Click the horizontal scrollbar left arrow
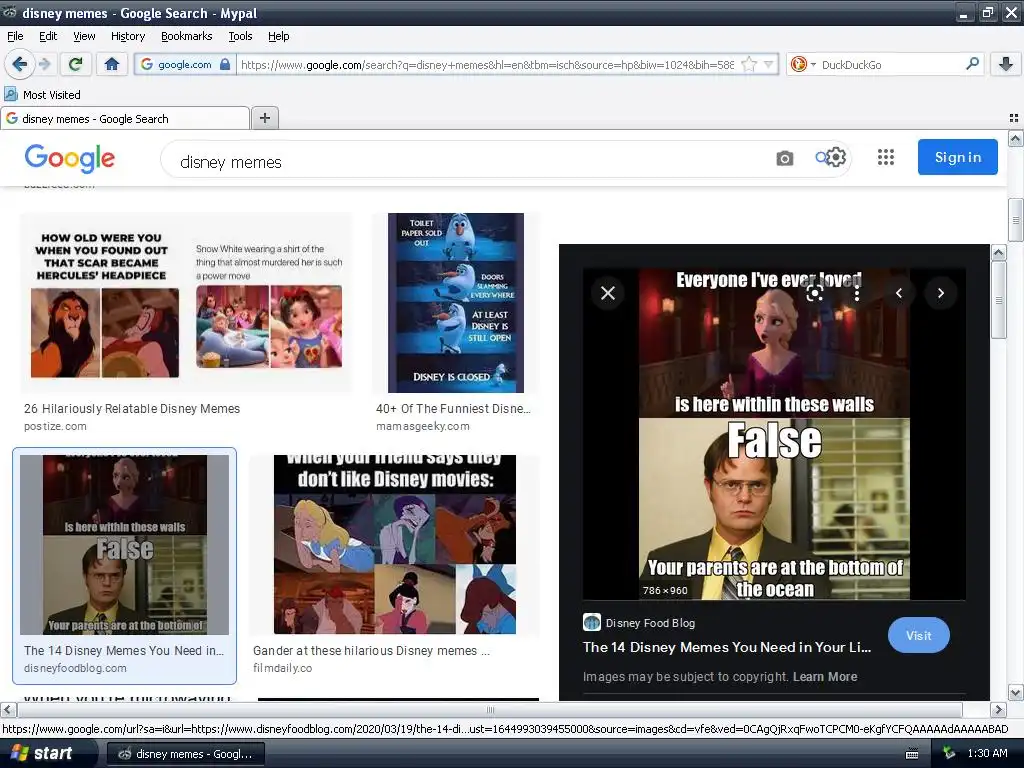This screenshot has width=1024, height=768. (8, 709)
